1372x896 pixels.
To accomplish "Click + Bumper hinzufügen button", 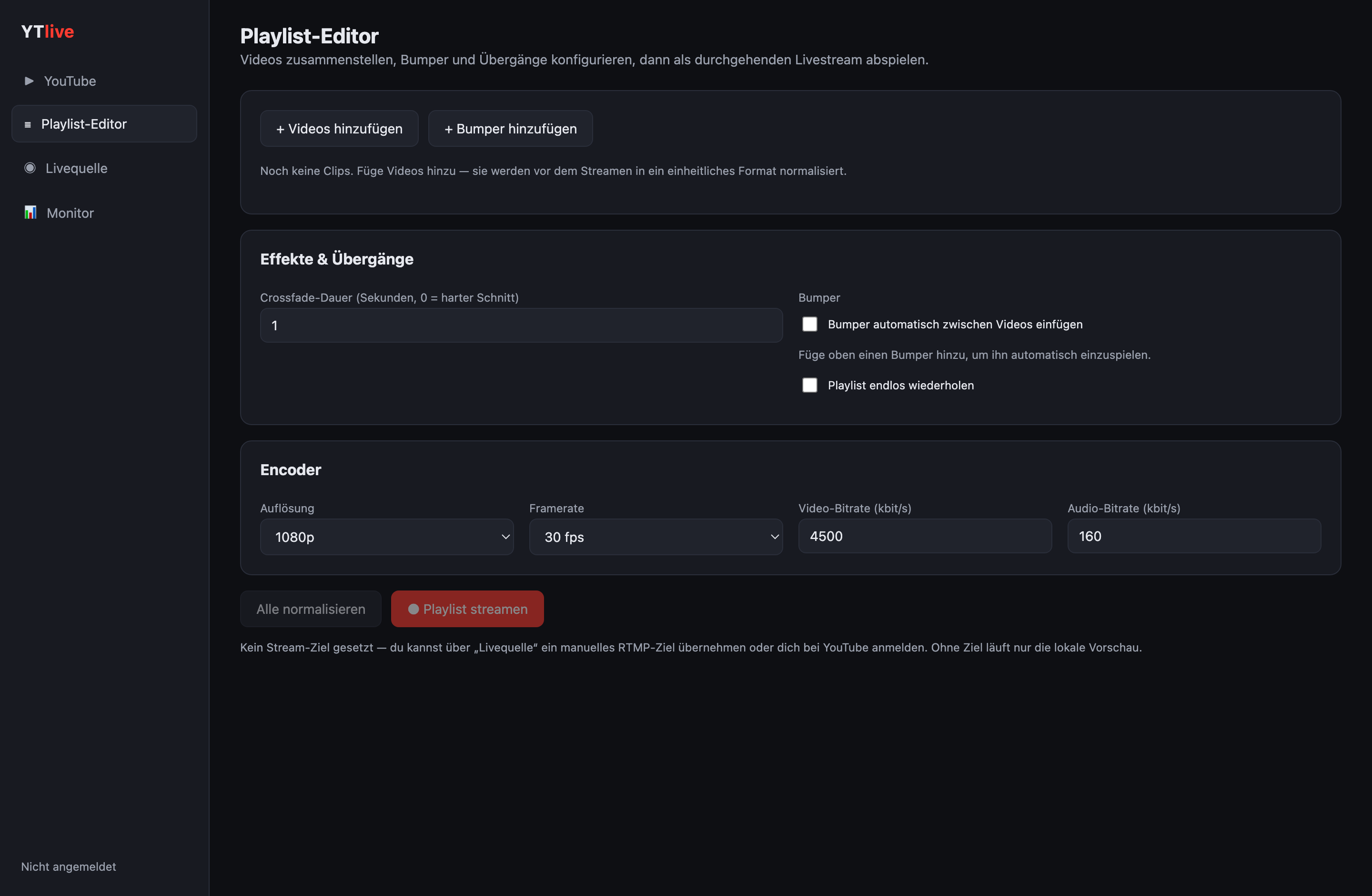I will pos(510,129).
